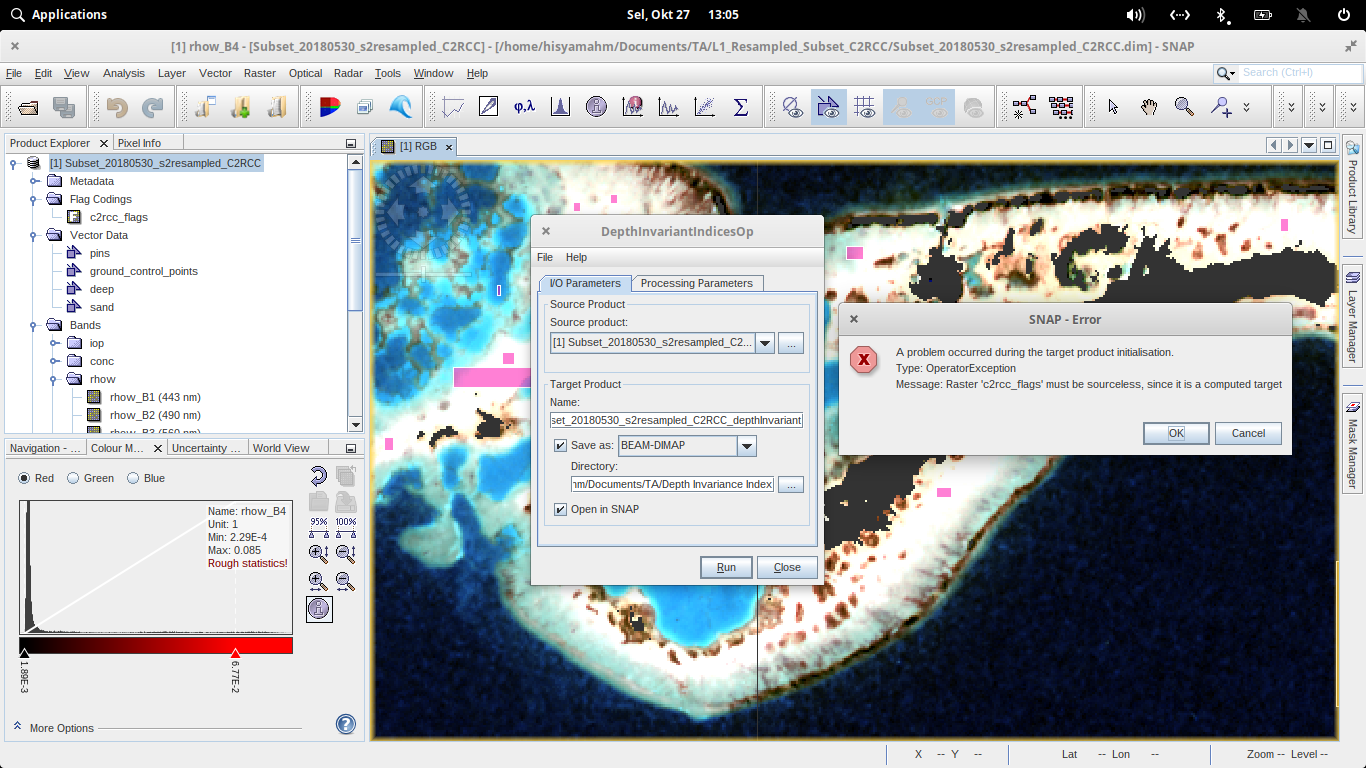Expand the iop band group
This screenshot has height=768, width=1366.
55,343
